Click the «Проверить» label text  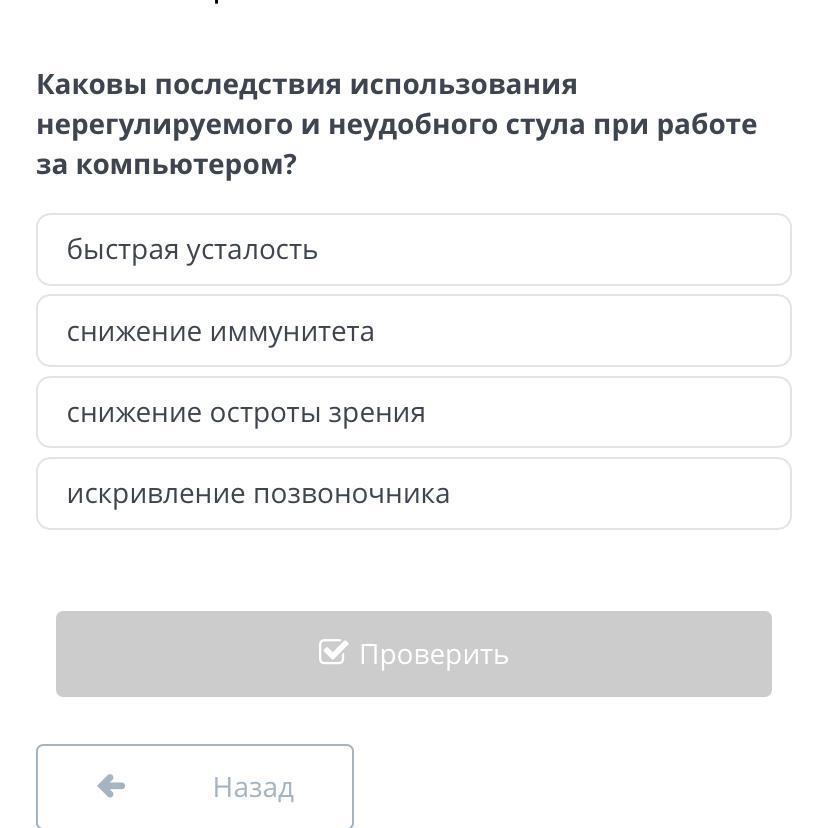[434, 655]
